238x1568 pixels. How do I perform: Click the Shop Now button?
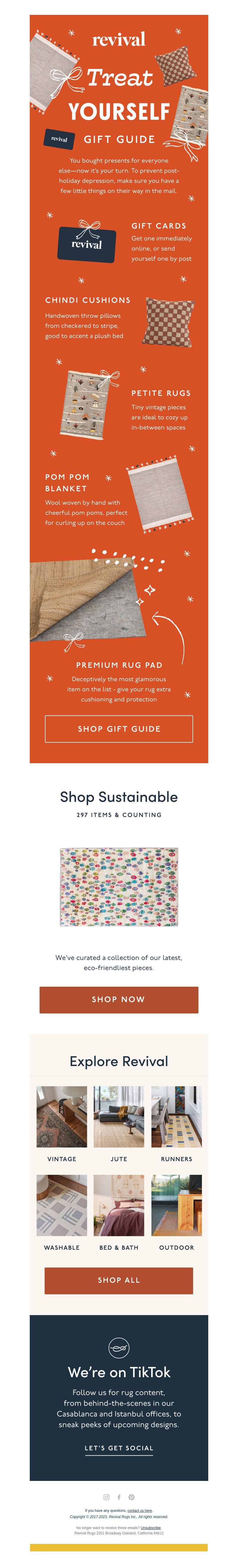click(119, 999)
